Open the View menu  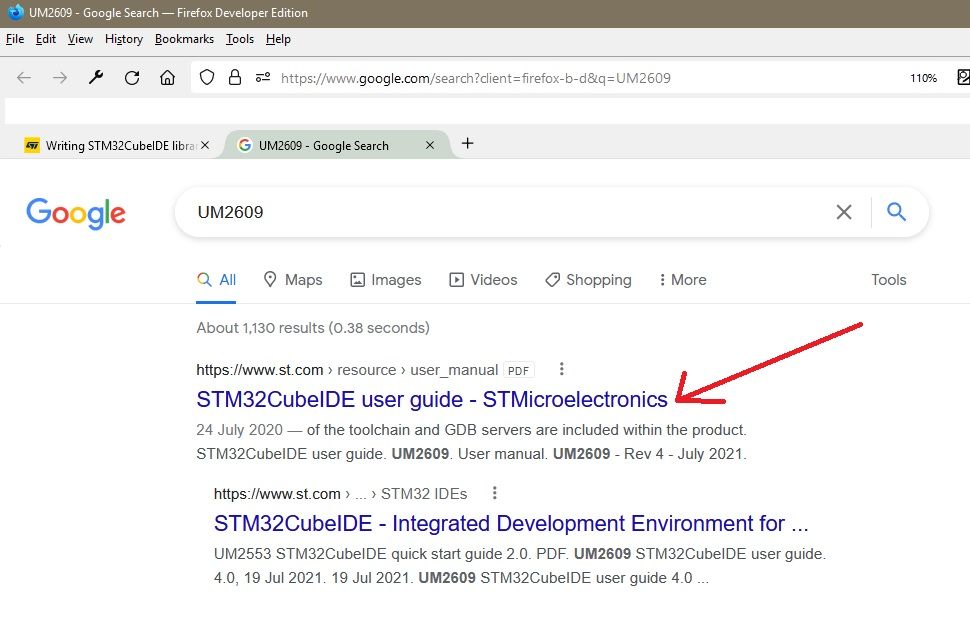pos(80,39)
